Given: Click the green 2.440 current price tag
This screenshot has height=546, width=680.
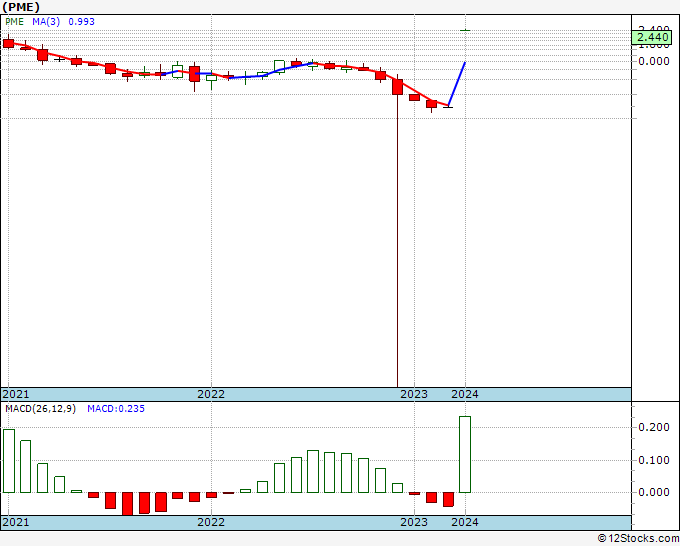Looking at the screenshot, I should 652,37.
